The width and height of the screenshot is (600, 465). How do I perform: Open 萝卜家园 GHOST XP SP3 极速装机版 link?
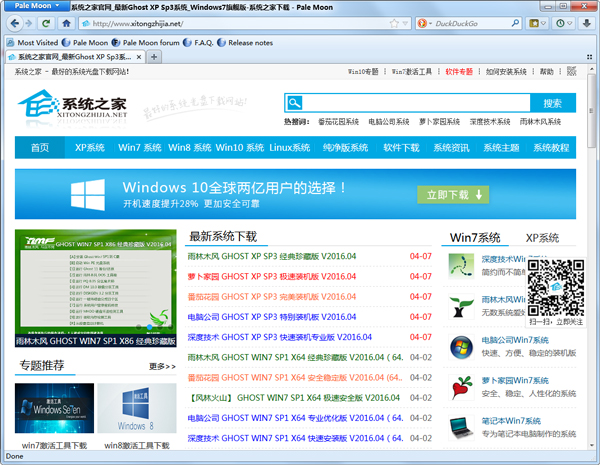[272, 276]
